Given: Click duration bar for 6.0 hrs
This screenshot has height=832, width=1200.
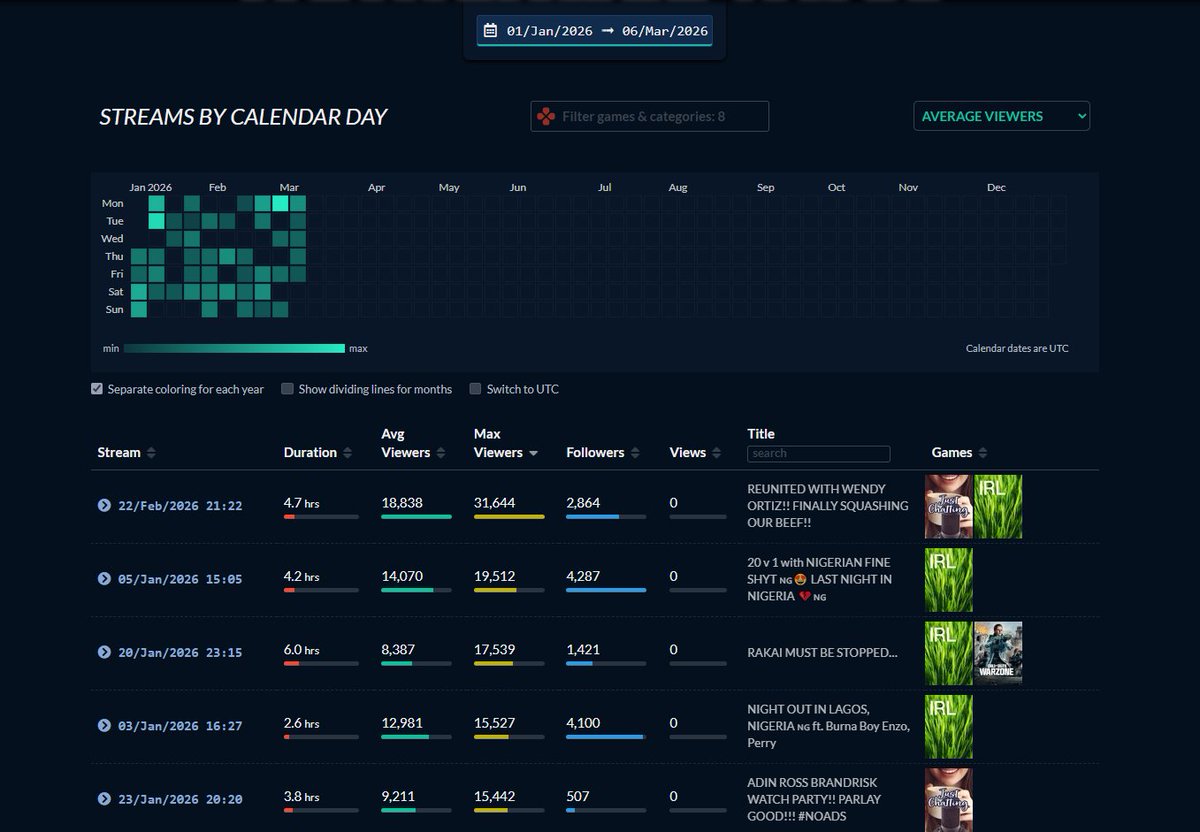Looking at the screenshot, I should [321, 663].
